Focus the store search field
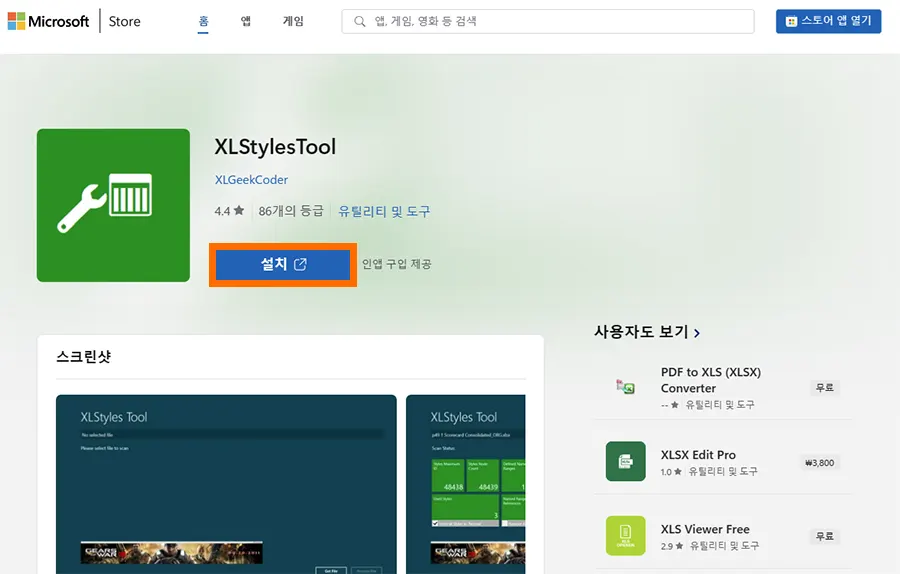This screenshot has height=574, width=900. coord(548,21)
